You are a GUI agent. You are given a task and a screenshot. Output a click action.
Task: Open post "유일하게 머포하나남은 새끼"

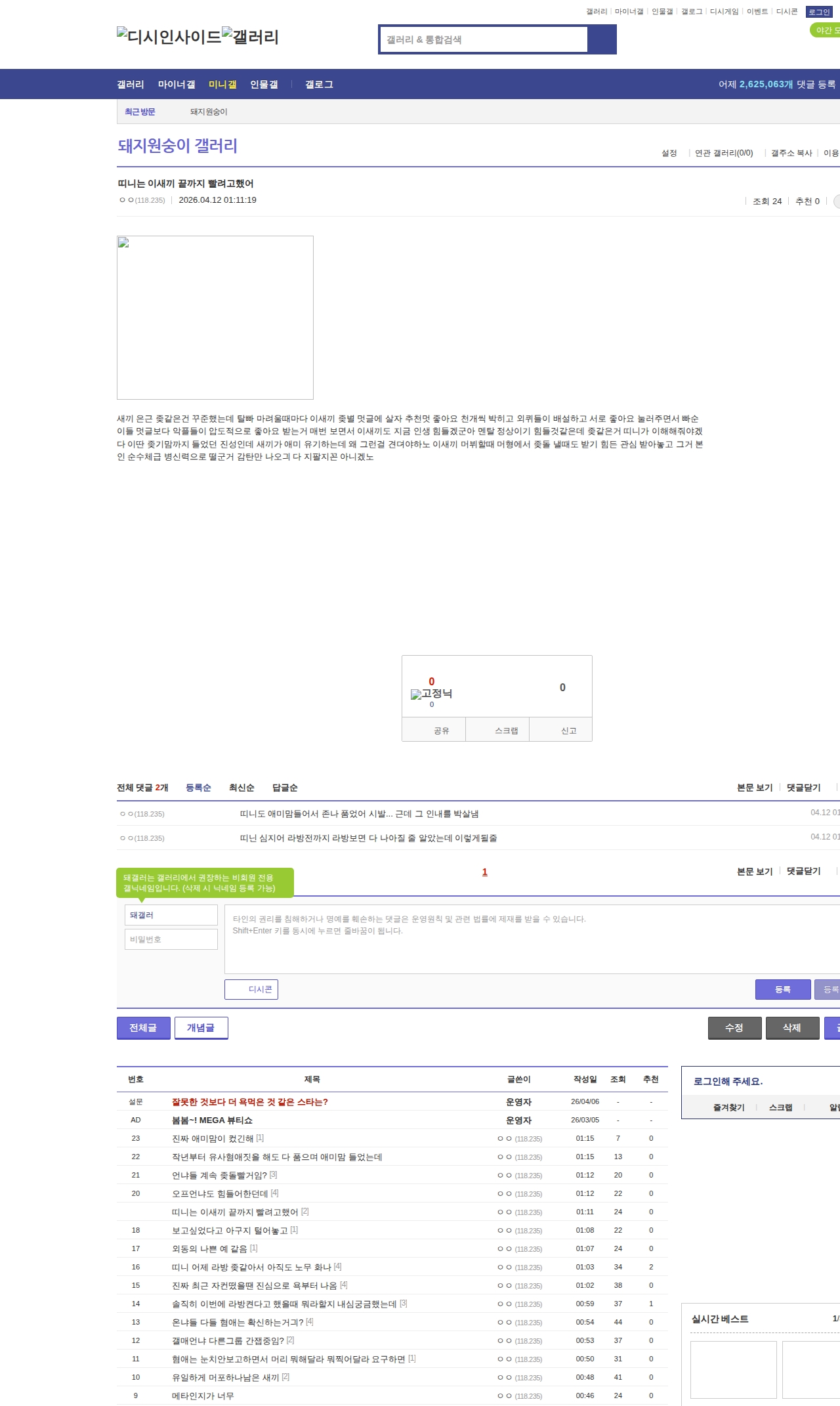[225, 1377]
